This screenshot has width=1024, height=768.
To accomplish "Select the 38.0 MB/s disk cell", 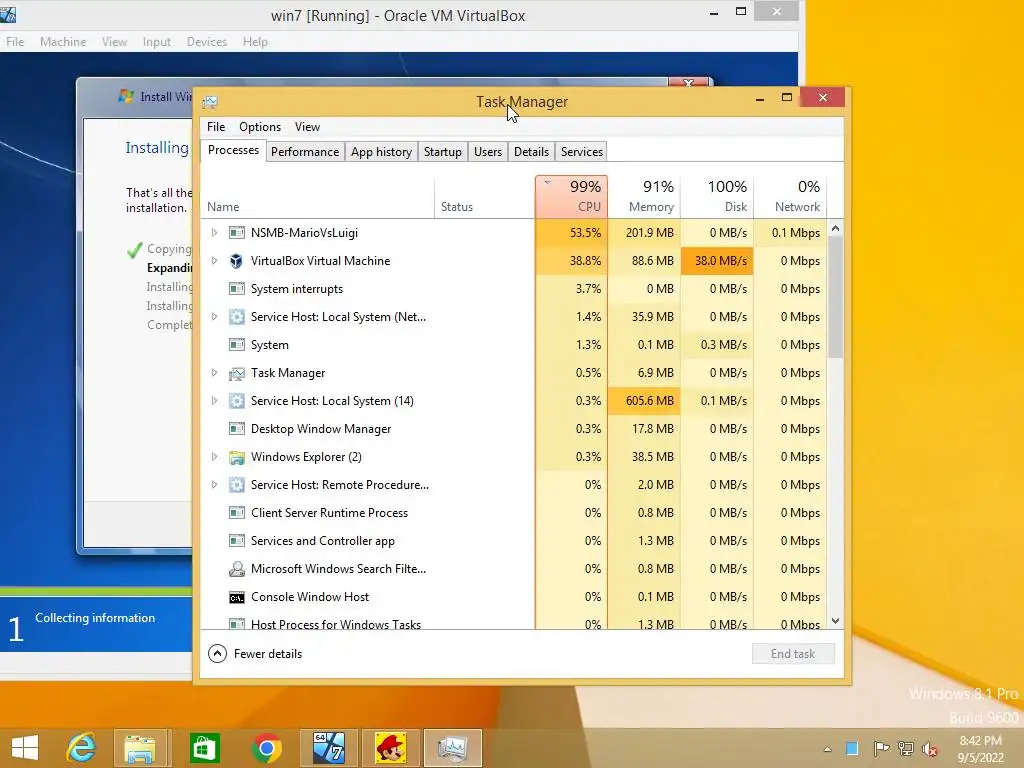I will (x=717, y=261).
